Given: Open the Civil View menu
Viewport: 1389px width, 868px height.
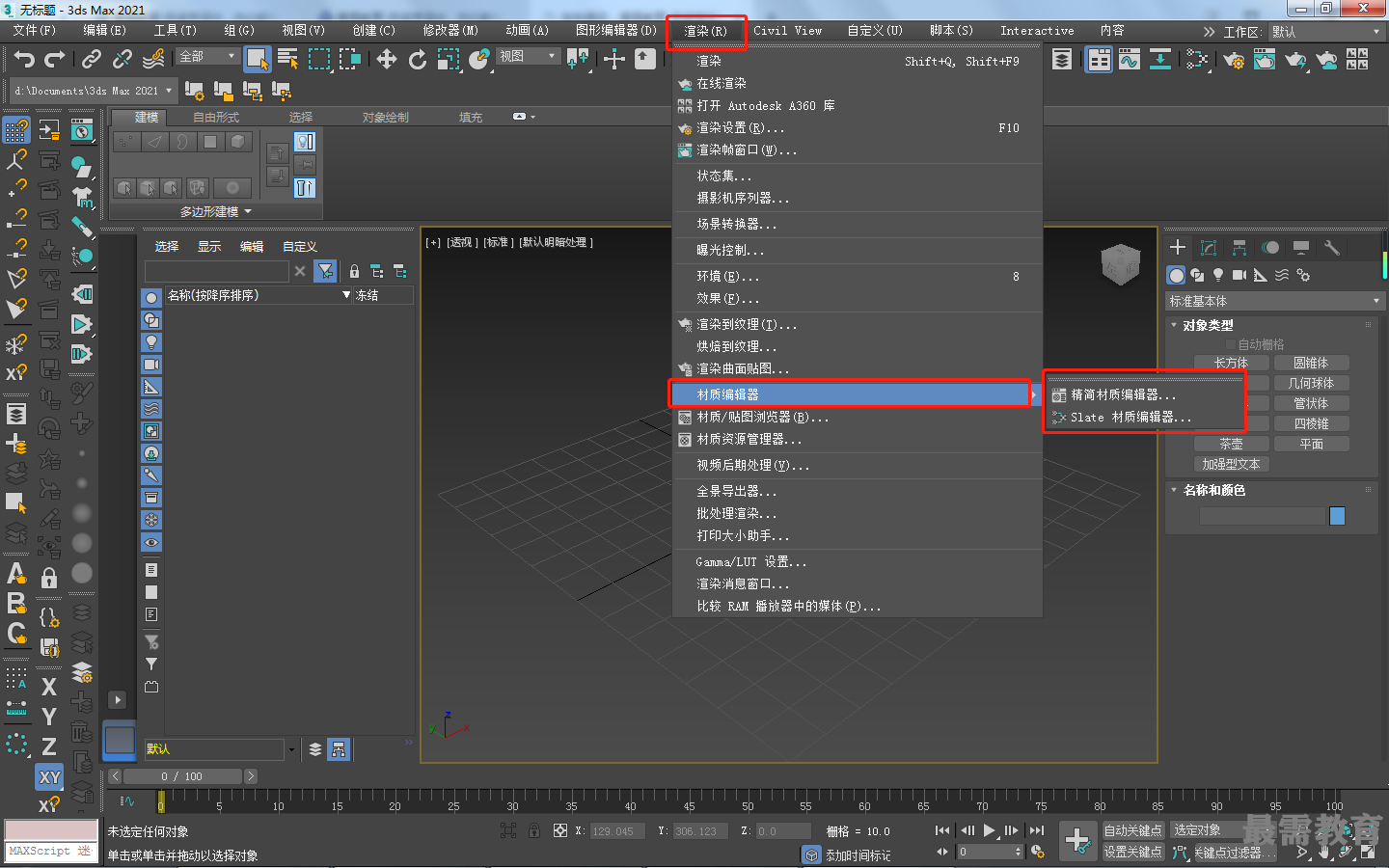Looking at the screenshot, I should coord(787,31).
